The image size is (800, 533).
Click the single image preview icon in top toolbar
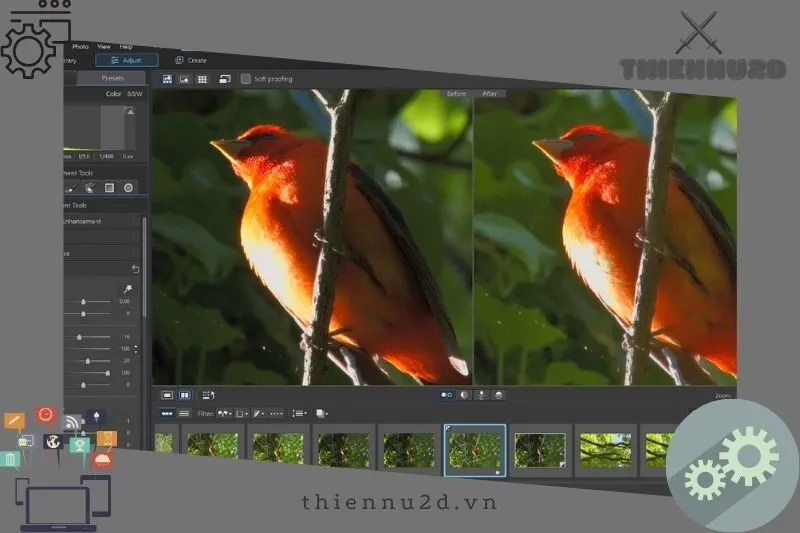(184, 79)
